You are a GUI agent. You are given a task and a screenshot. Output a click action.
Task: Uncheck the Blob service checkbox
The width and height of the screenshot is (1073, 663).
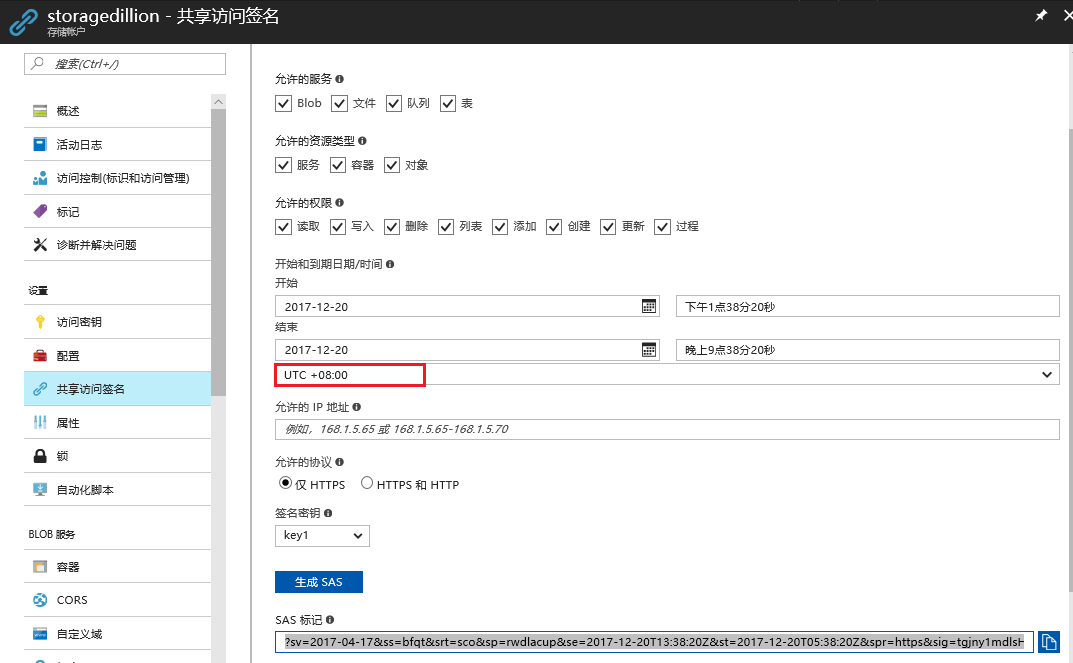(x=283, y=103)
